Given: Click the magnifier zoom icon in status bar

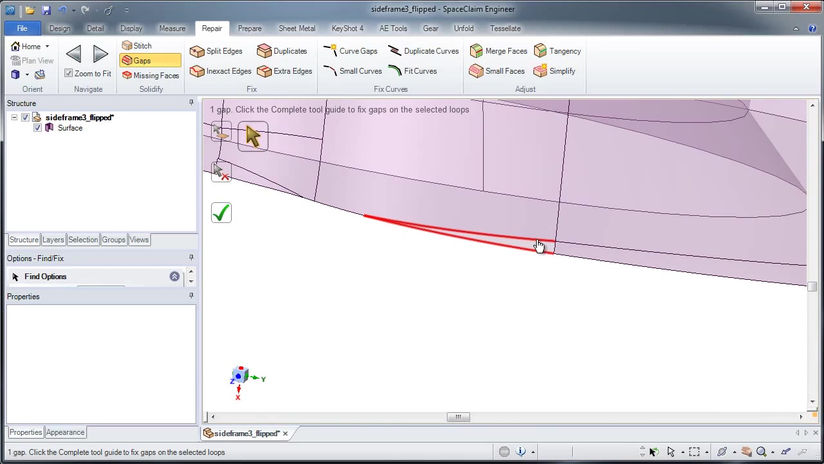Looking at the screenshot, I should [x=761, y=451].
